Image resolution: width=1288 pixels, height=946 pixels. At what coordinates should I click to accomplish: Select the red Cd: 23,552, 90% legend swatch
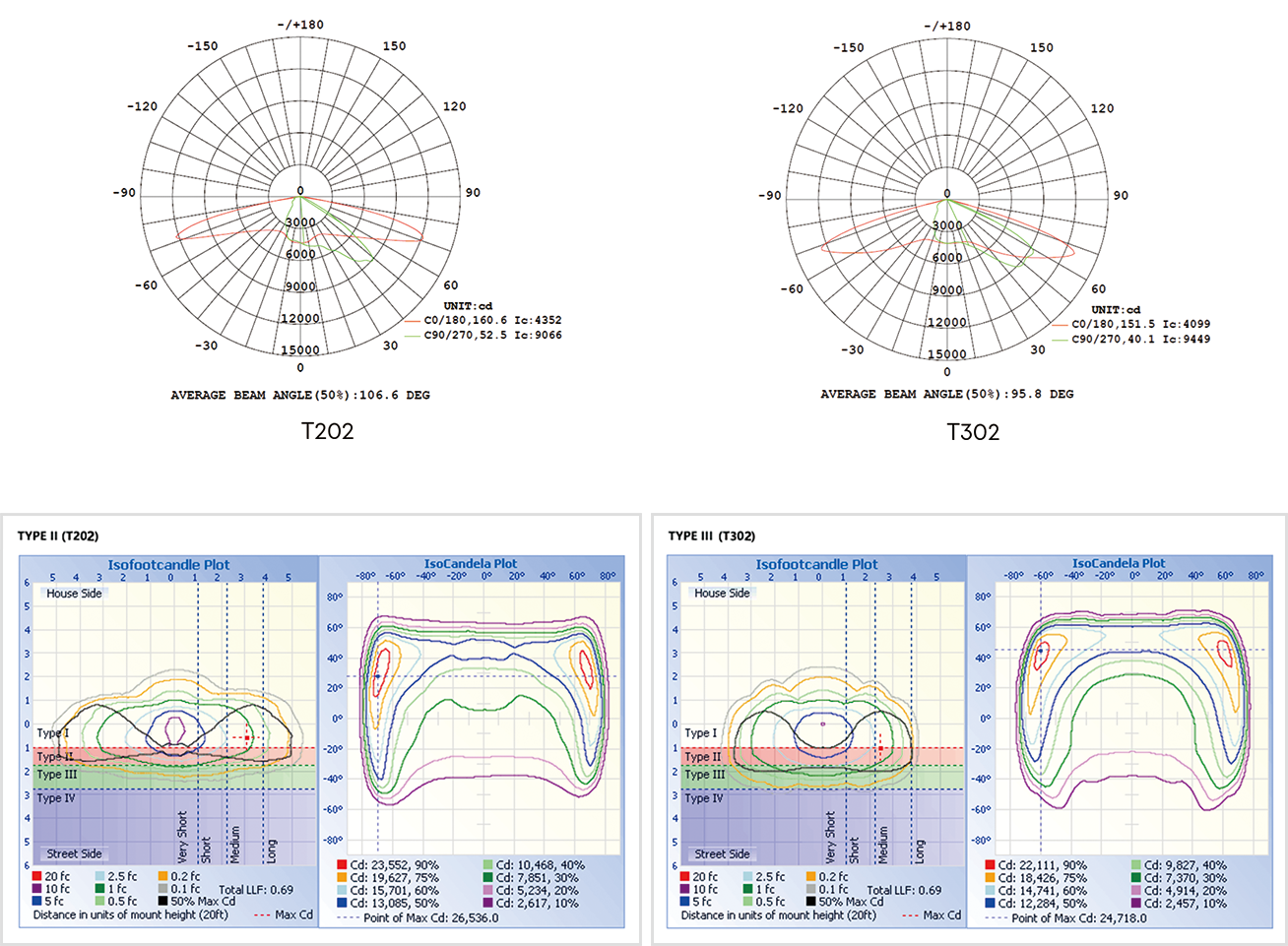coord(342,865)
